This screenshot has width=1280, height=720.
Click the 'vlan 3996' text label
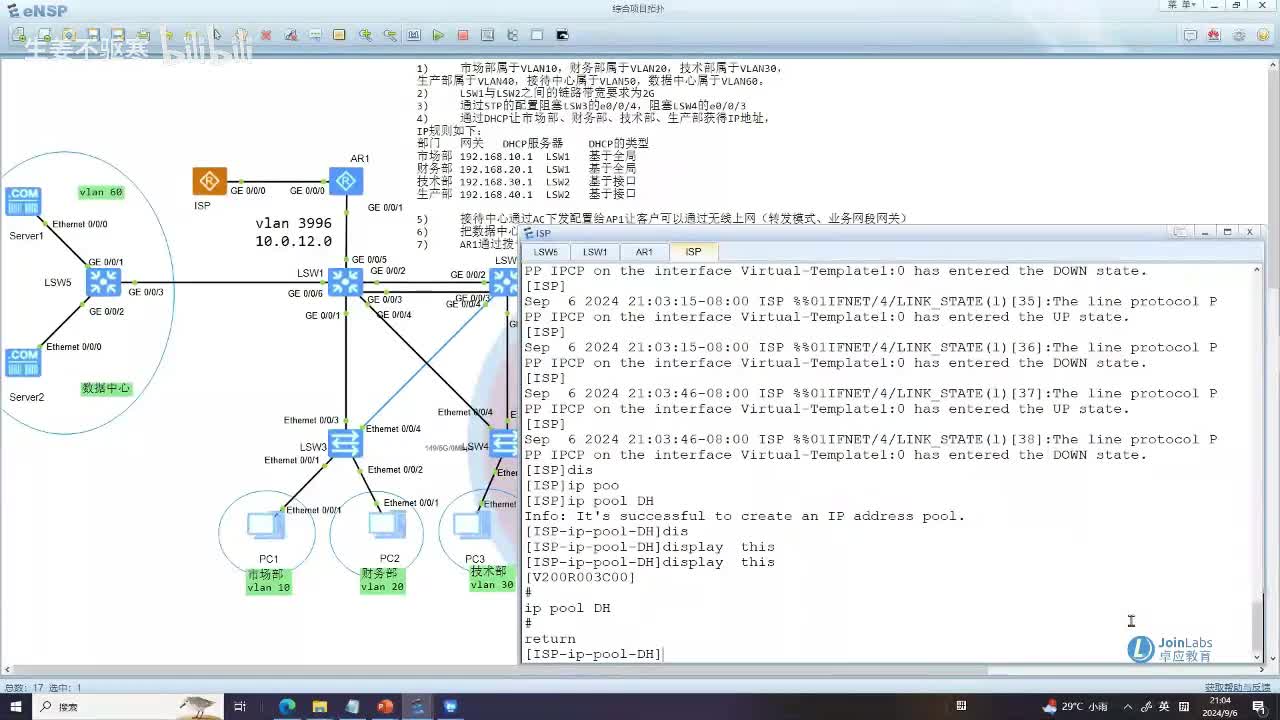pos(293,223)
